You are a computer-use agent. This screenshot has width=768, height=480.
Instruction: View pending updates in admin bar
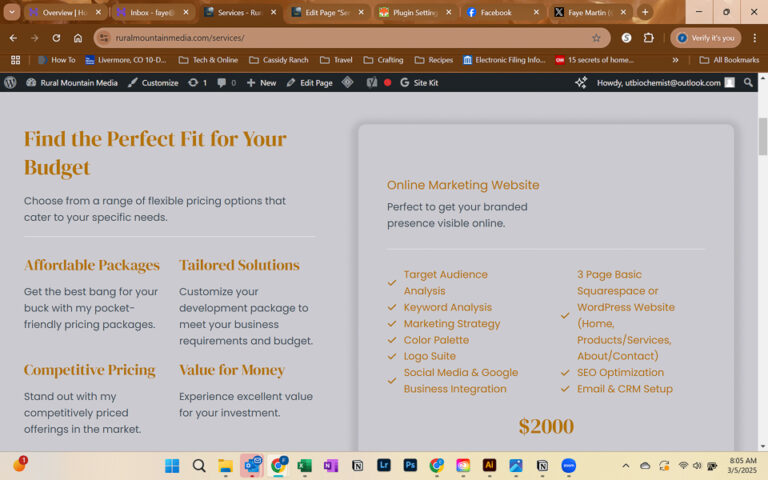pos(197,83)
